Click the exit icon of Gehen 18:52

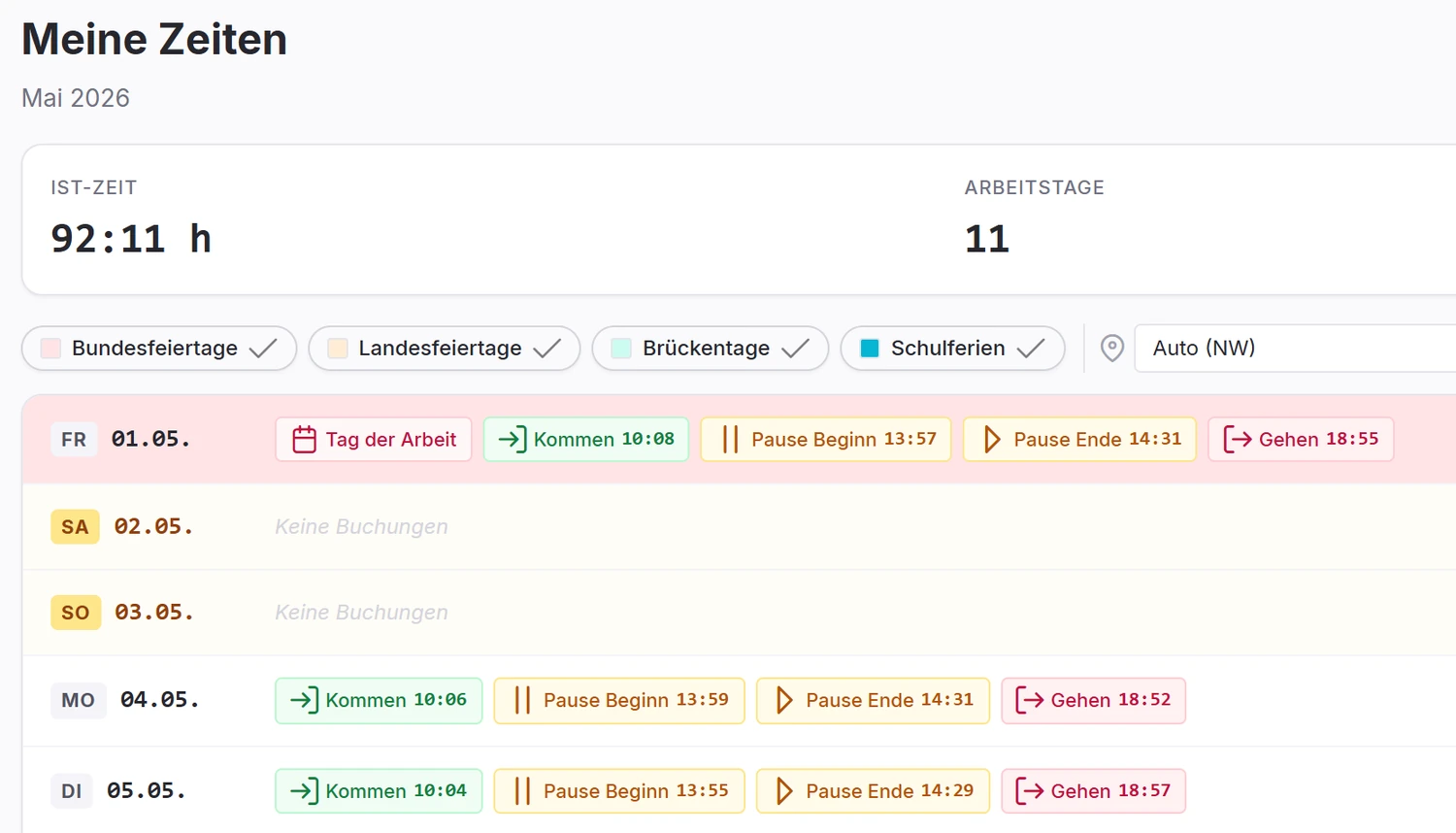(1030, 700)
